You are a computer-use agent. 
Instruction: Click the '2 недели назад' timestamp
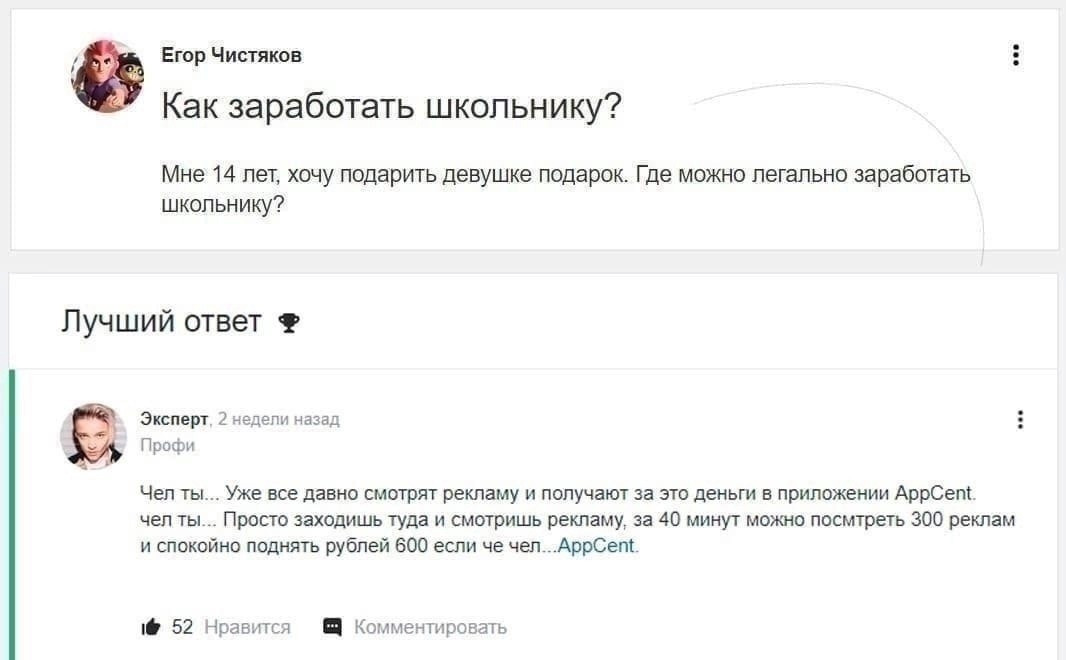click(x=279, y=419)
